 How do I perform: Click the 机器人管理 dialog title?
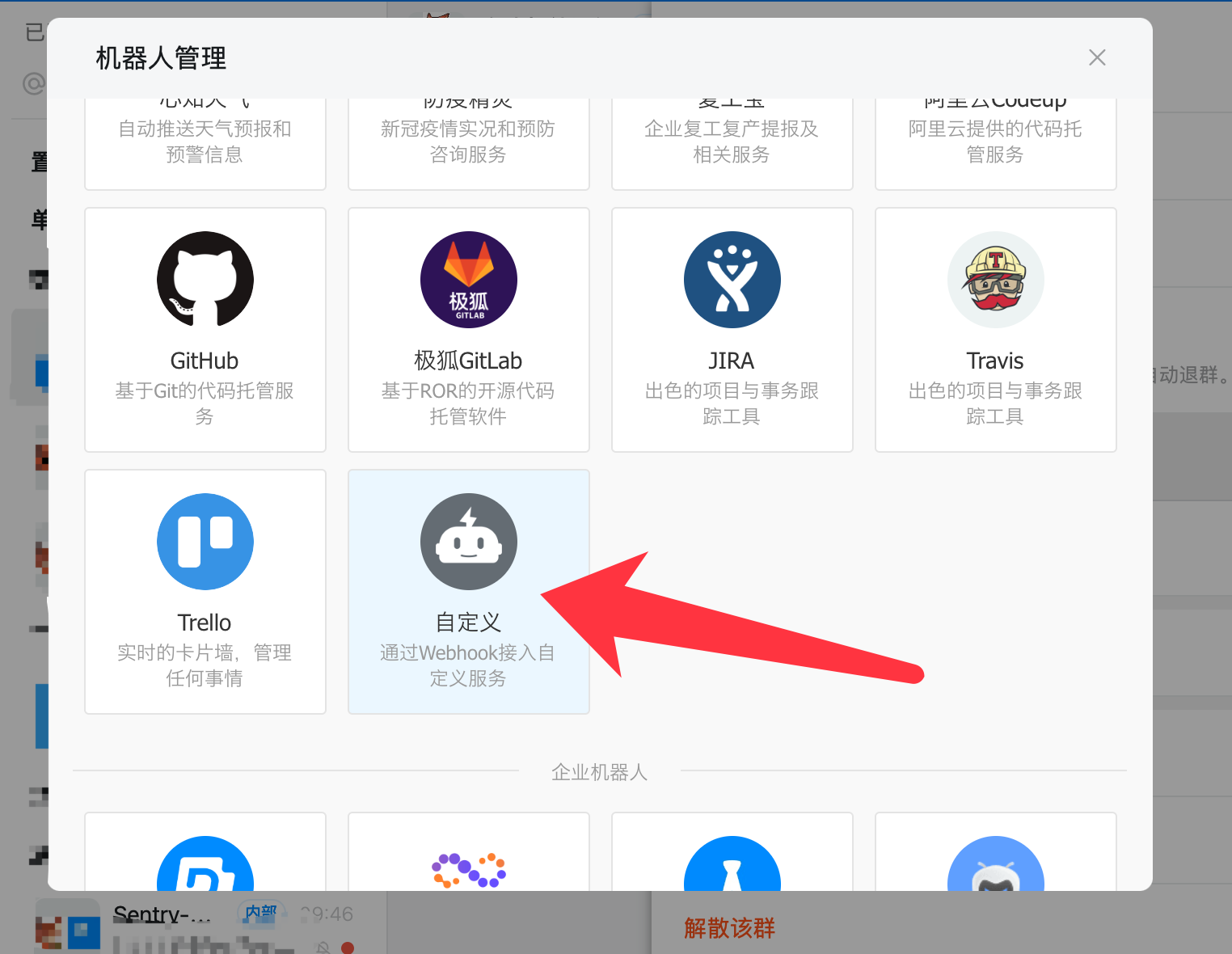(x=161, y=58)
